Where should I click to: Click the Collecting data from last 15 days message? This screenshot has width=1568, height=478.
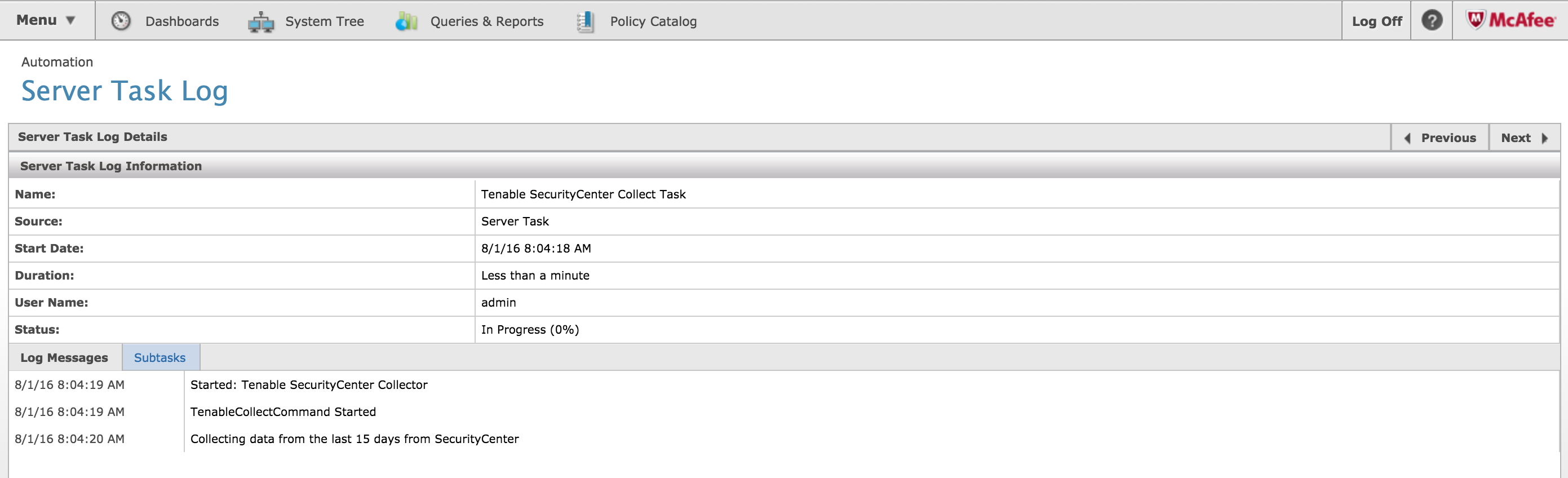coord(355,439)
